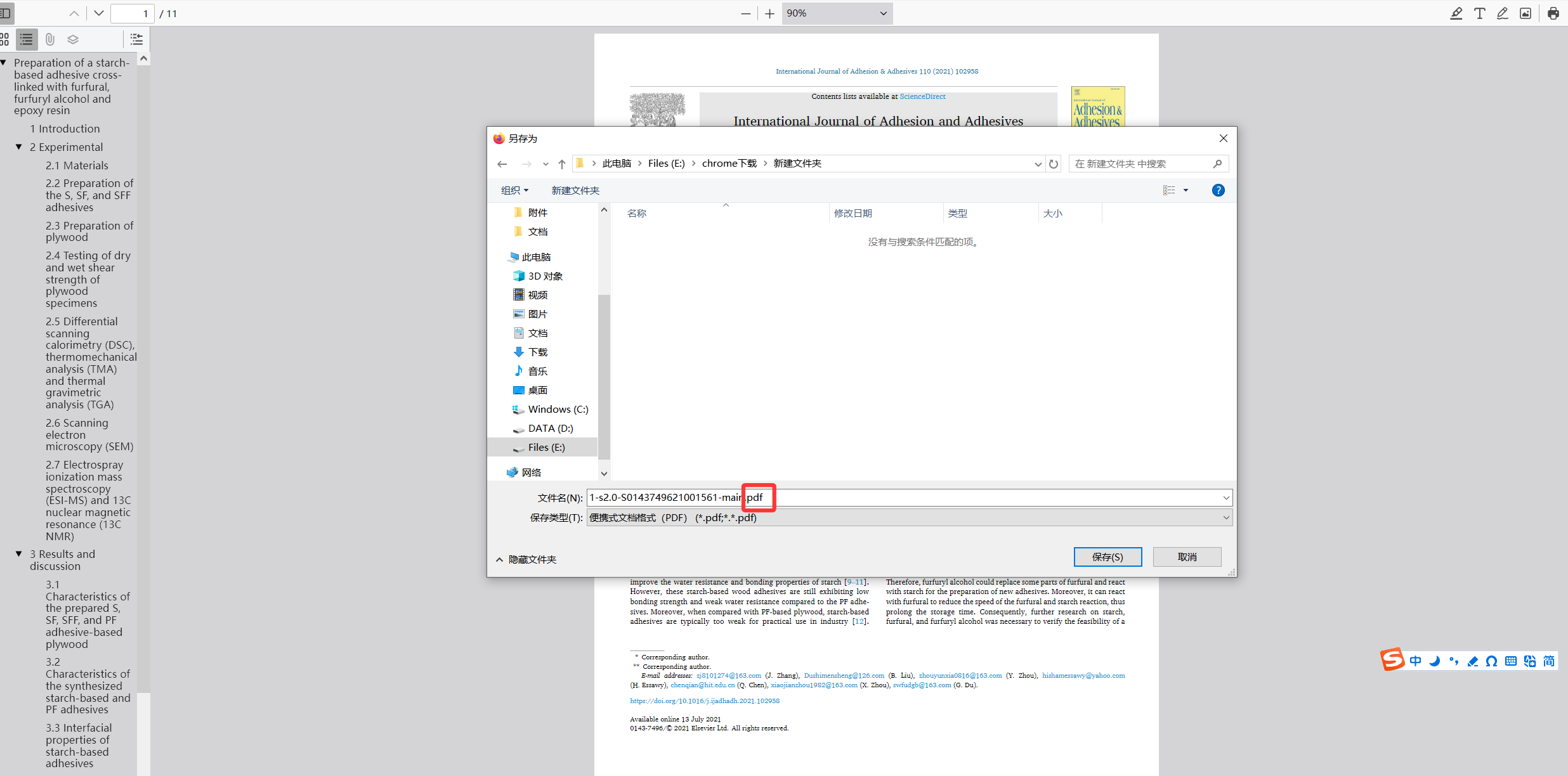The width and height of the screenshot is (1568, 776).
Task: Click the zoom in plus icon
Action: click(x=769, y=13)
